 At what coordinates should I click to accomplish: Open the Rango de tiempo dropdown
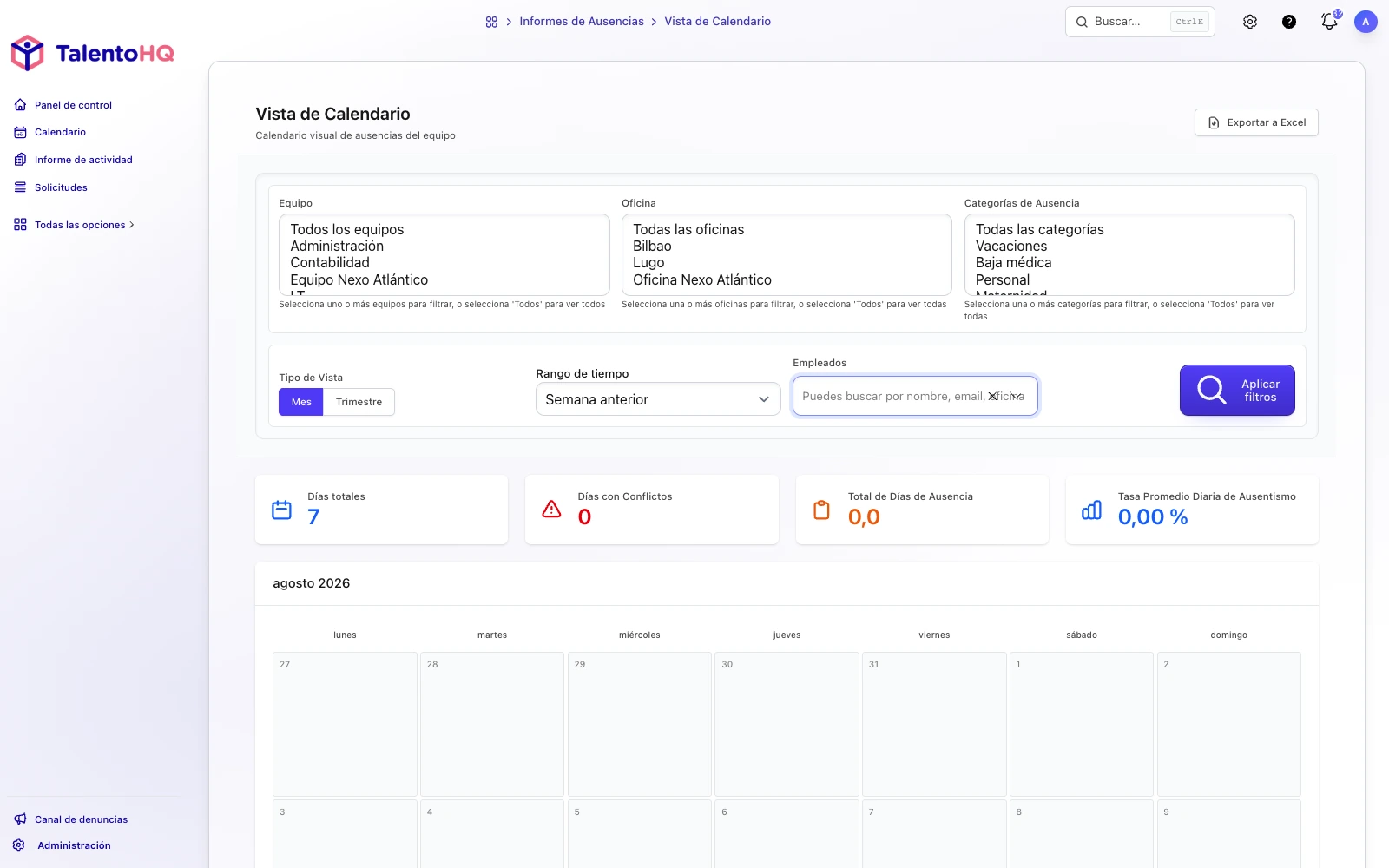658,399
